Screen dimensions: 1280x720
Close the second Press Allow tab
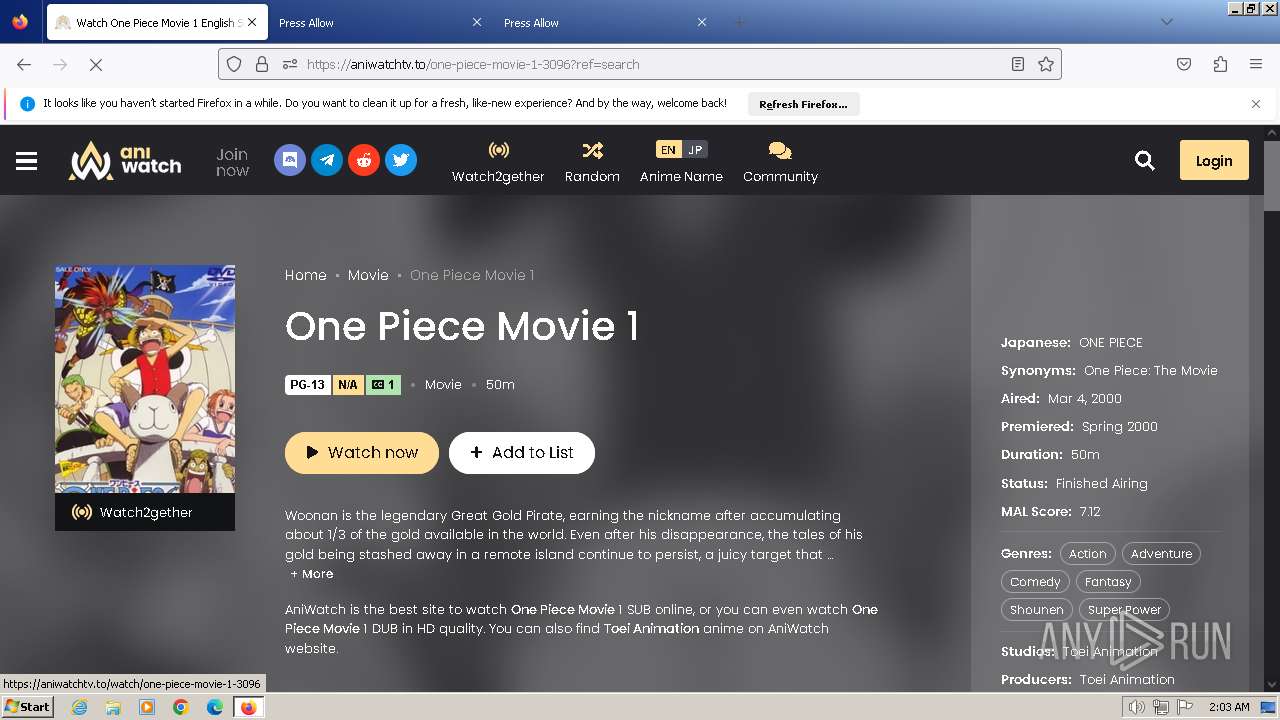coord(702,22)
